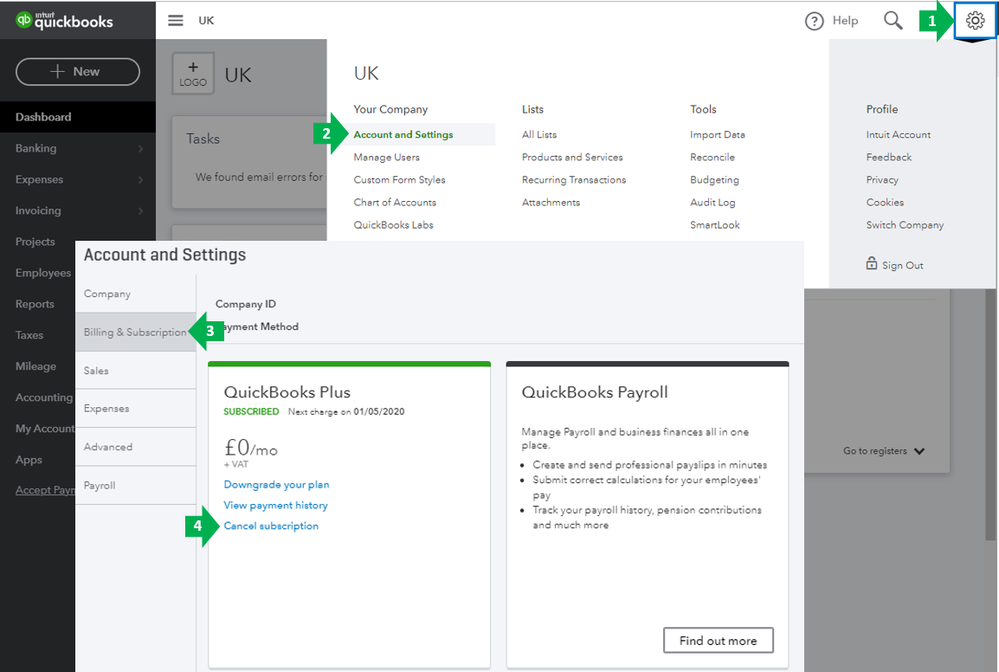Viewport: 999px width, 672px height.
Task: Select Switch Company
Action: tap(905, 225)
